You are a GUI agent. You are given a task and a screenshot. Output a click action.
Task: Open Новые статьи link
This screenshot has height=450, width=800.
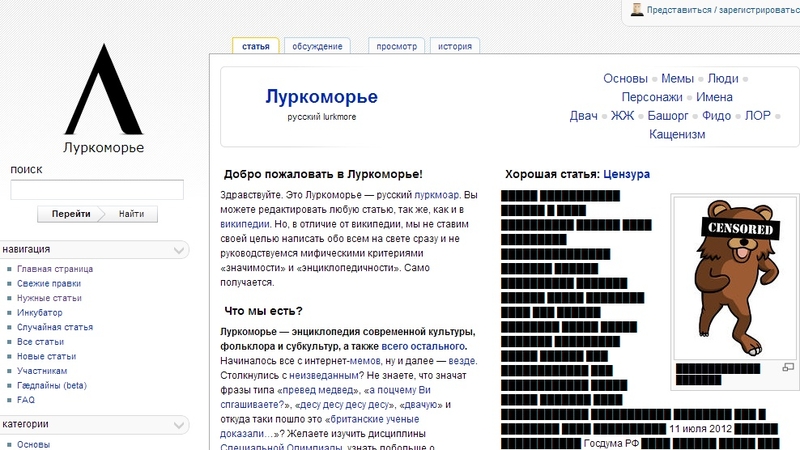click(x=46, y=356)
